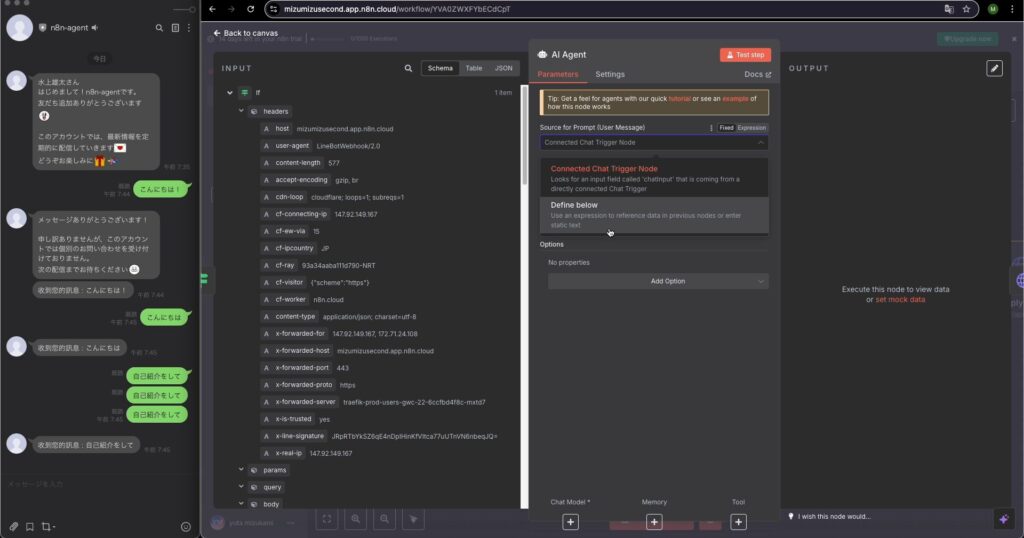Switch to Schema view tab
The image size is (1024, 538).
tap(440, 68)
